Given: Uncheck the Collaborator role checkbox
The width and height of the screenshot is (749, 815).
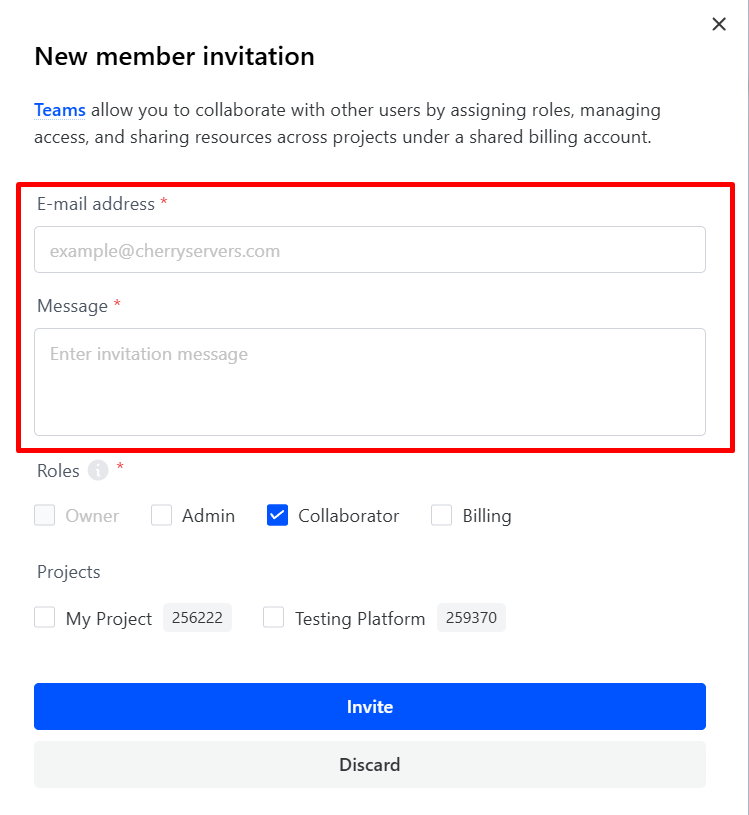Looking at the screenshot, I should (x=278, y=516).
